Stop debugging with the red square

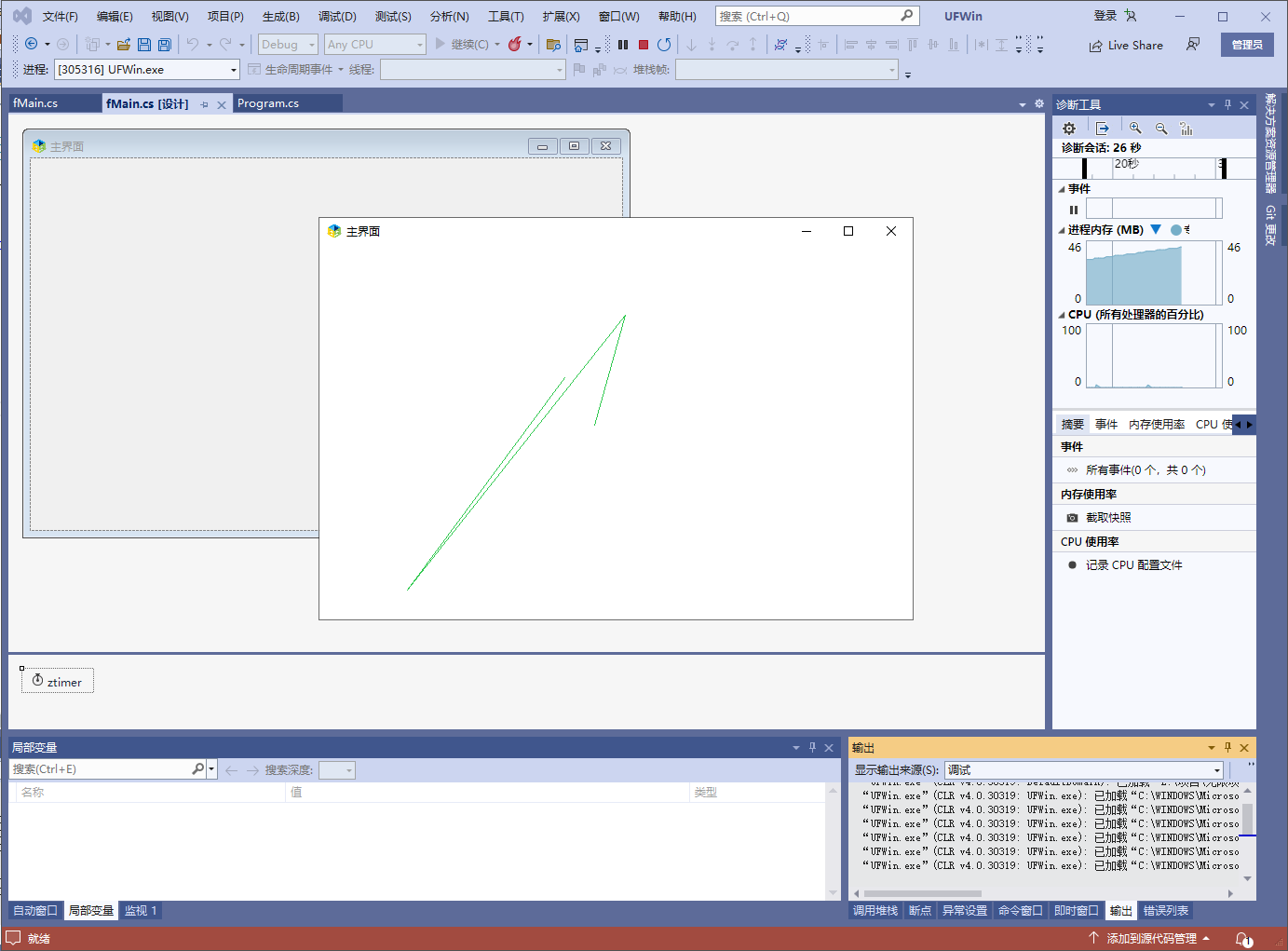[x=644, y=44]
